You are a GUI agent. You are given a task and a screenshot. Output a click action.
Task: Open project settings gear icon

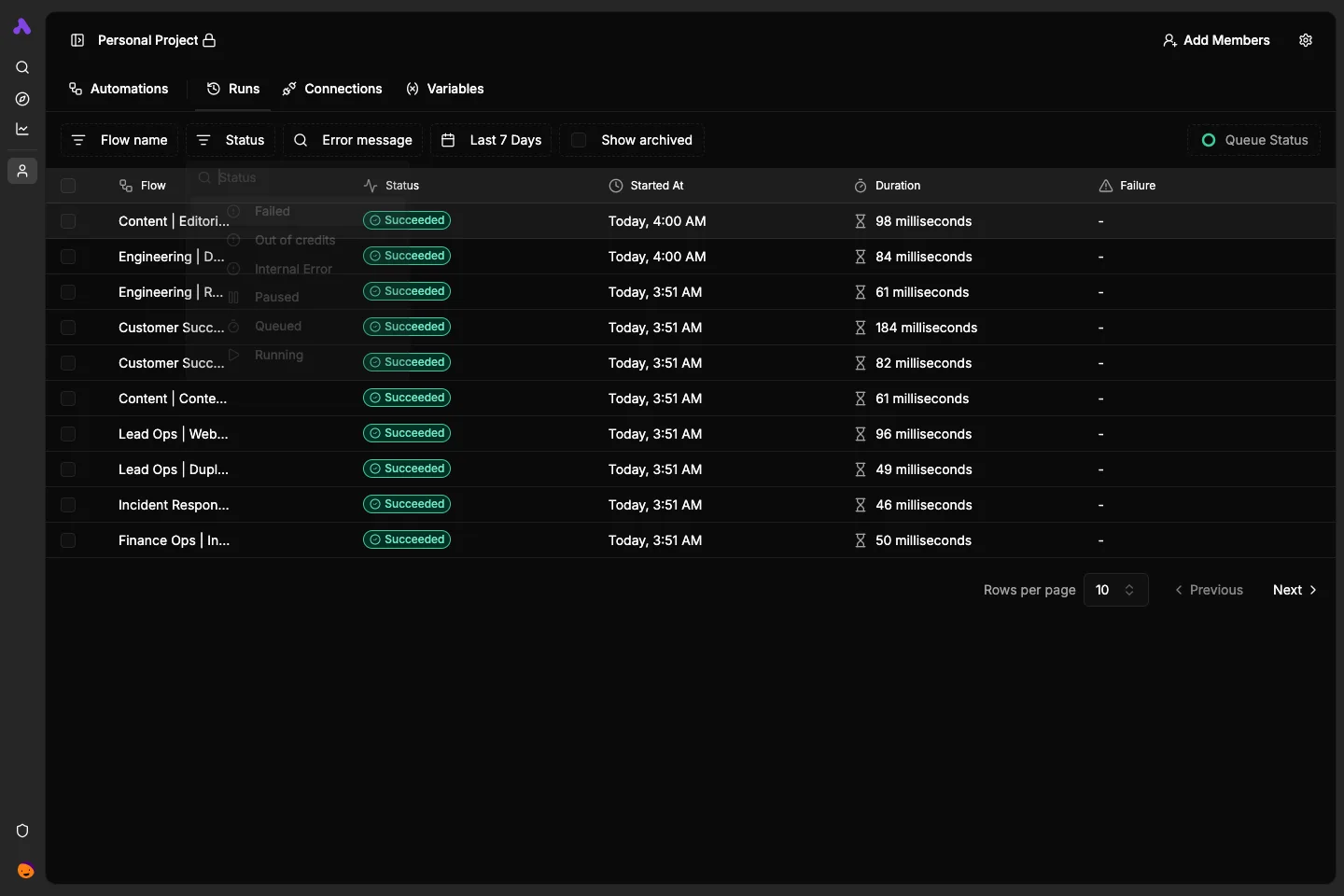point(1306,40)
